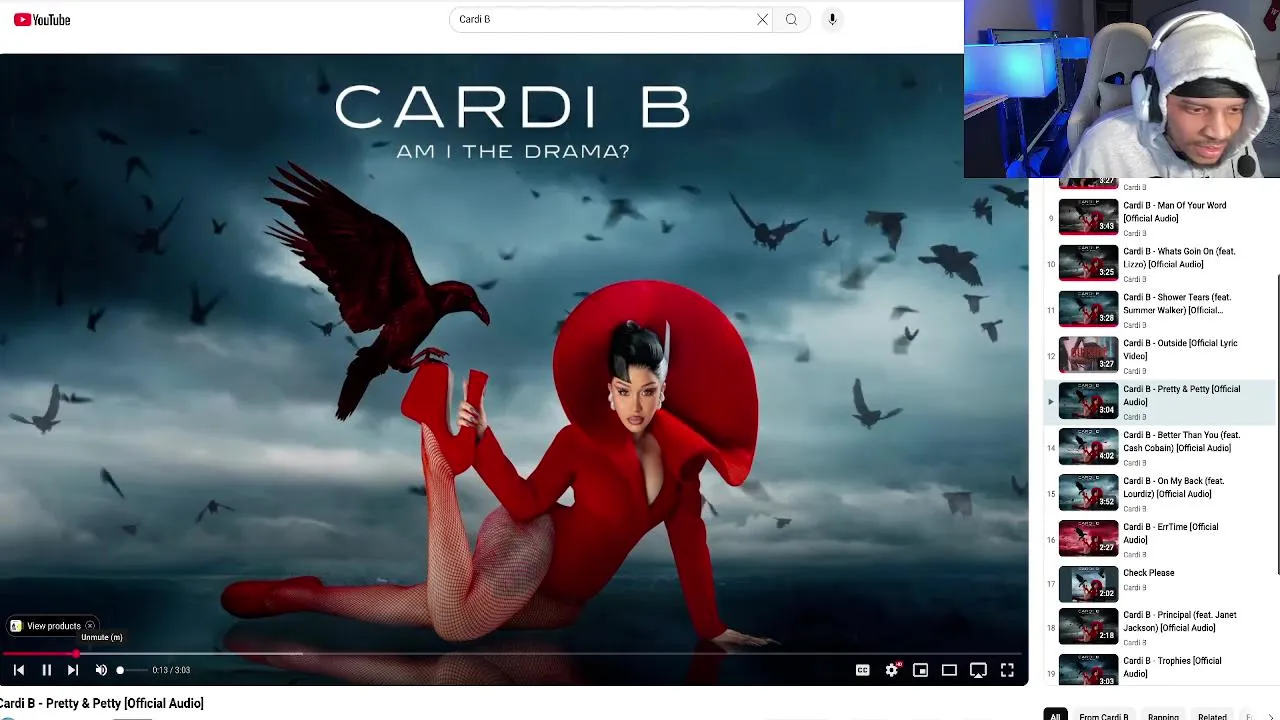Adjust the volume slider
Viewport: 1280px width, 720px height.
click(x=132, y=670)
